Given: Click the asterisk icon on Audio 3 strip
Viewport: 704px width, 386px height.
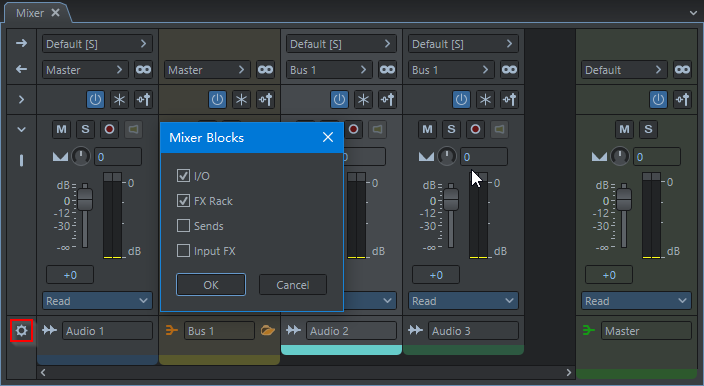Looking at the screenshot, I should point(485,100).
